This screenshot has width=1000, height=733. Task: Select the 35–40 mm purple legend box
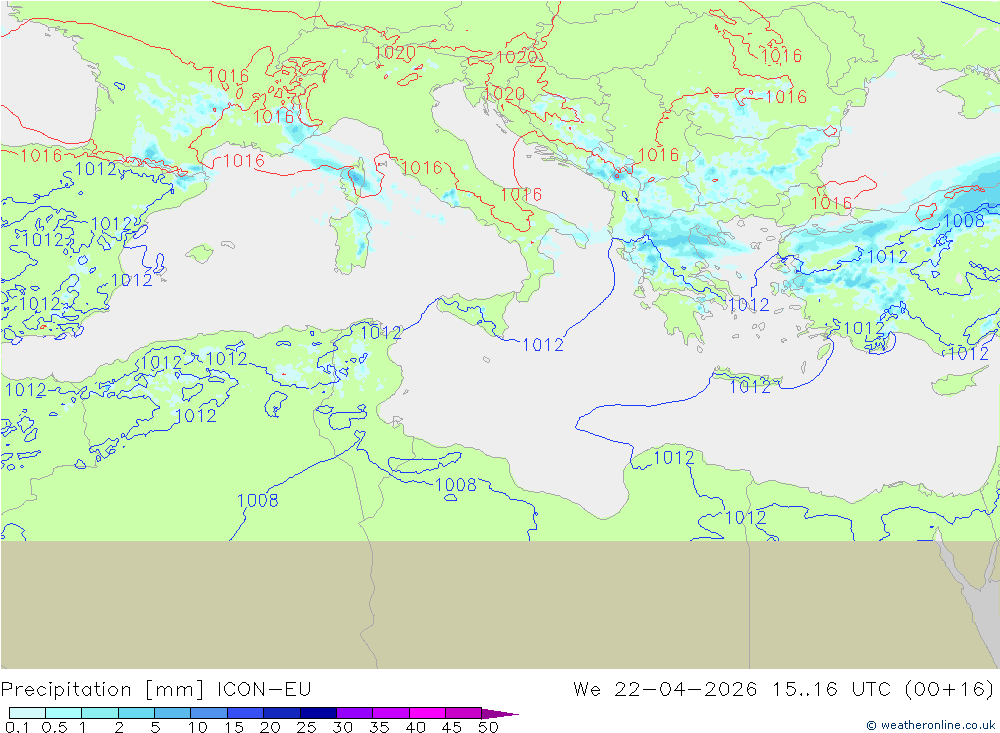point(391,713)
